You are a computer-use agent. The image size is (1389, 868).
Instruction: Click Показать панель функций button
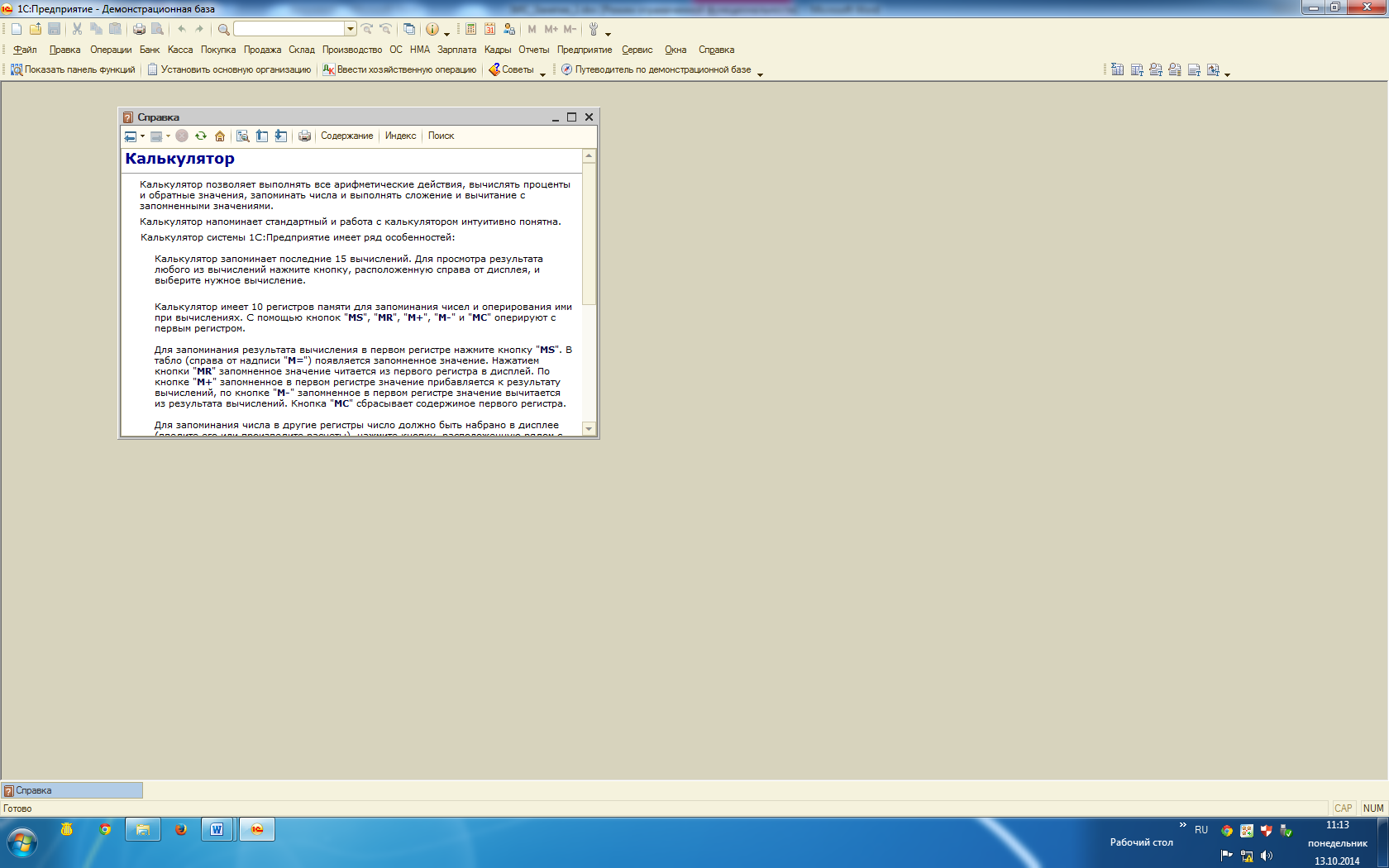coord(73,69)
